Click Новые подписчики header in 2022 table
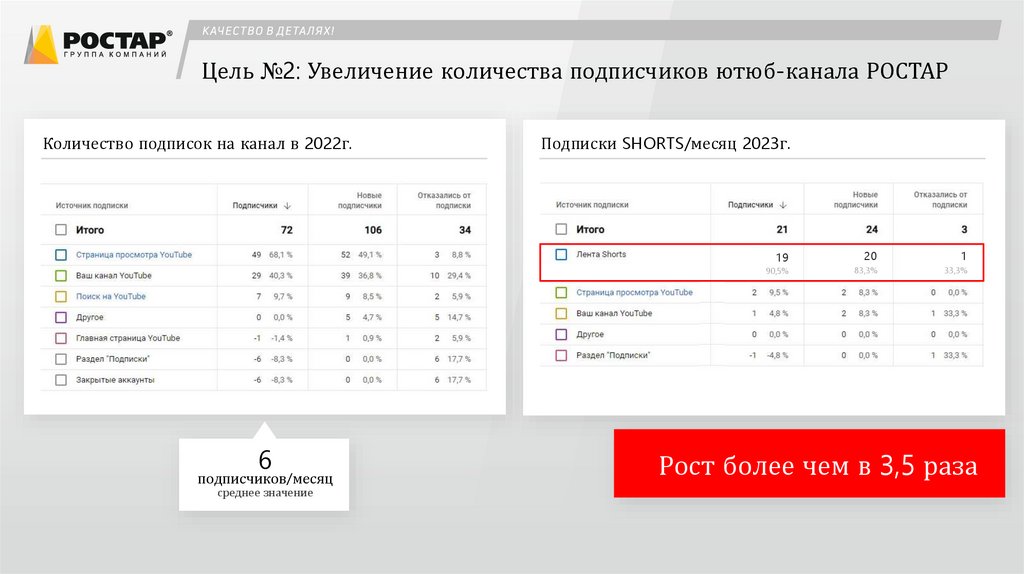This screenshot has height=574, width=1024. [x=360, y=200]
